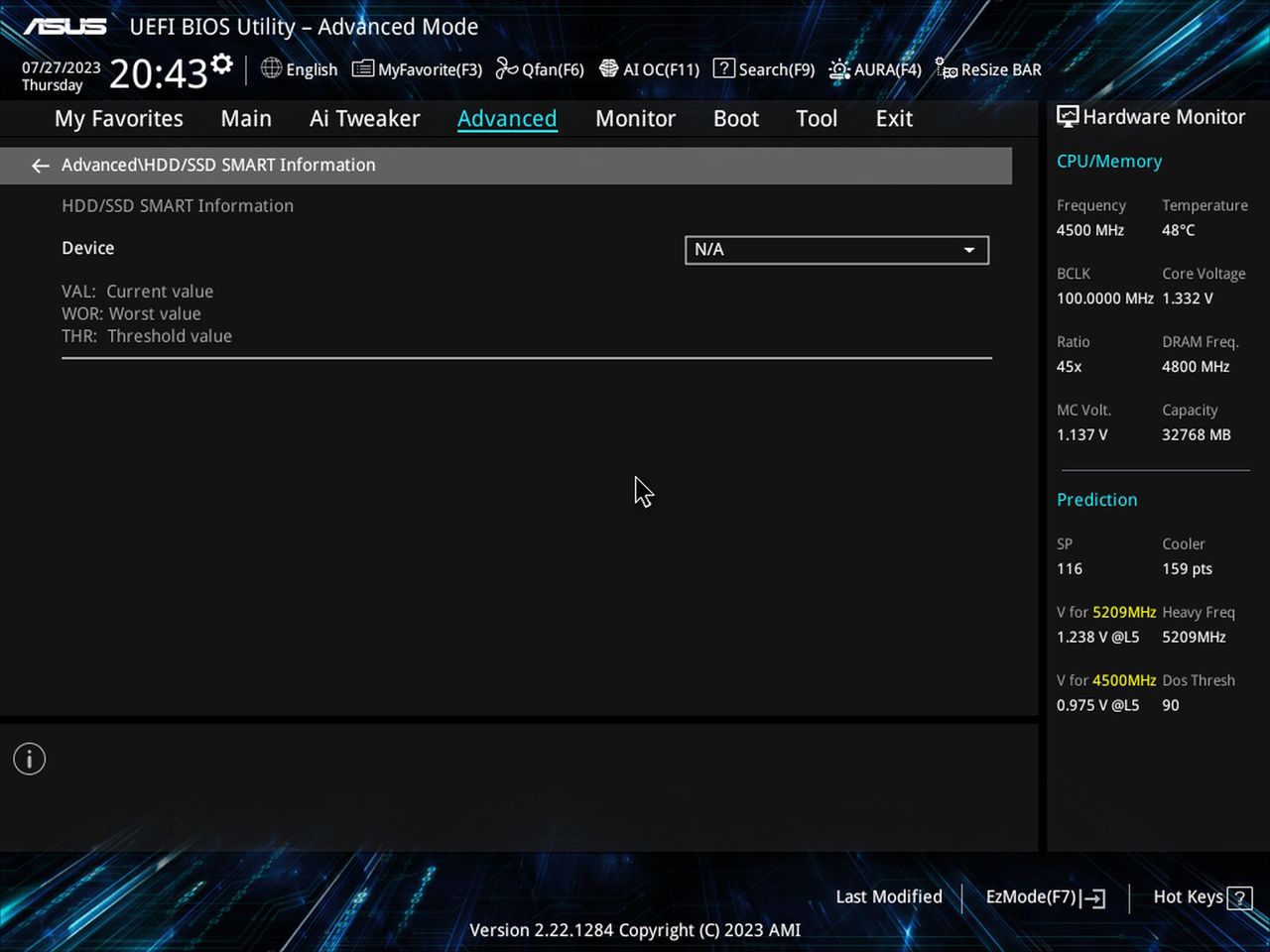Click the 159 pts cooler value

(x=1187, y=569)
